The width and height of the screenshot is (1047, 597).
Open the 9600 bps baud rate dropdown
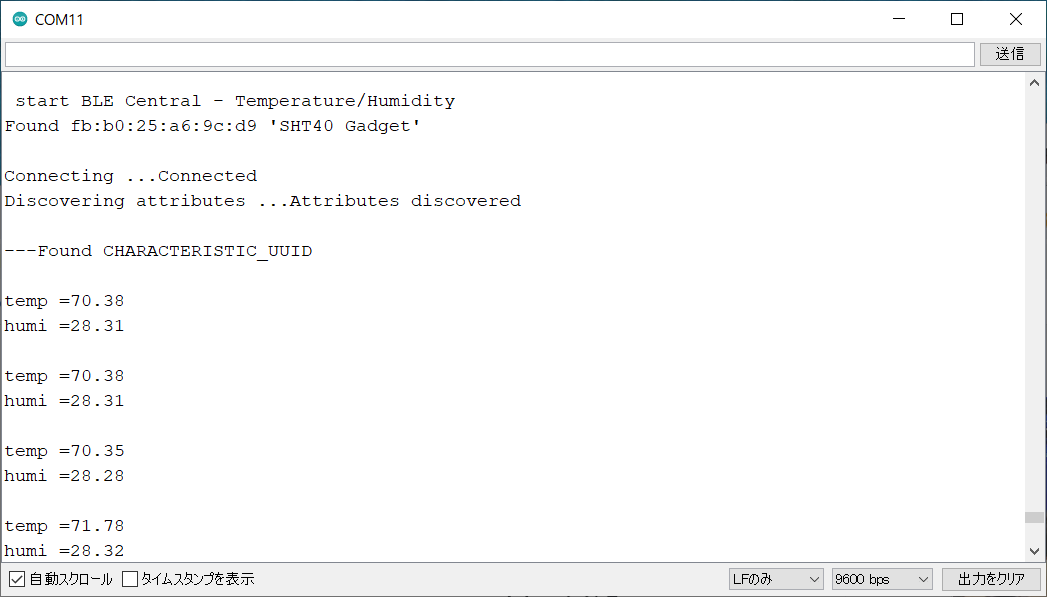point(881,579)
